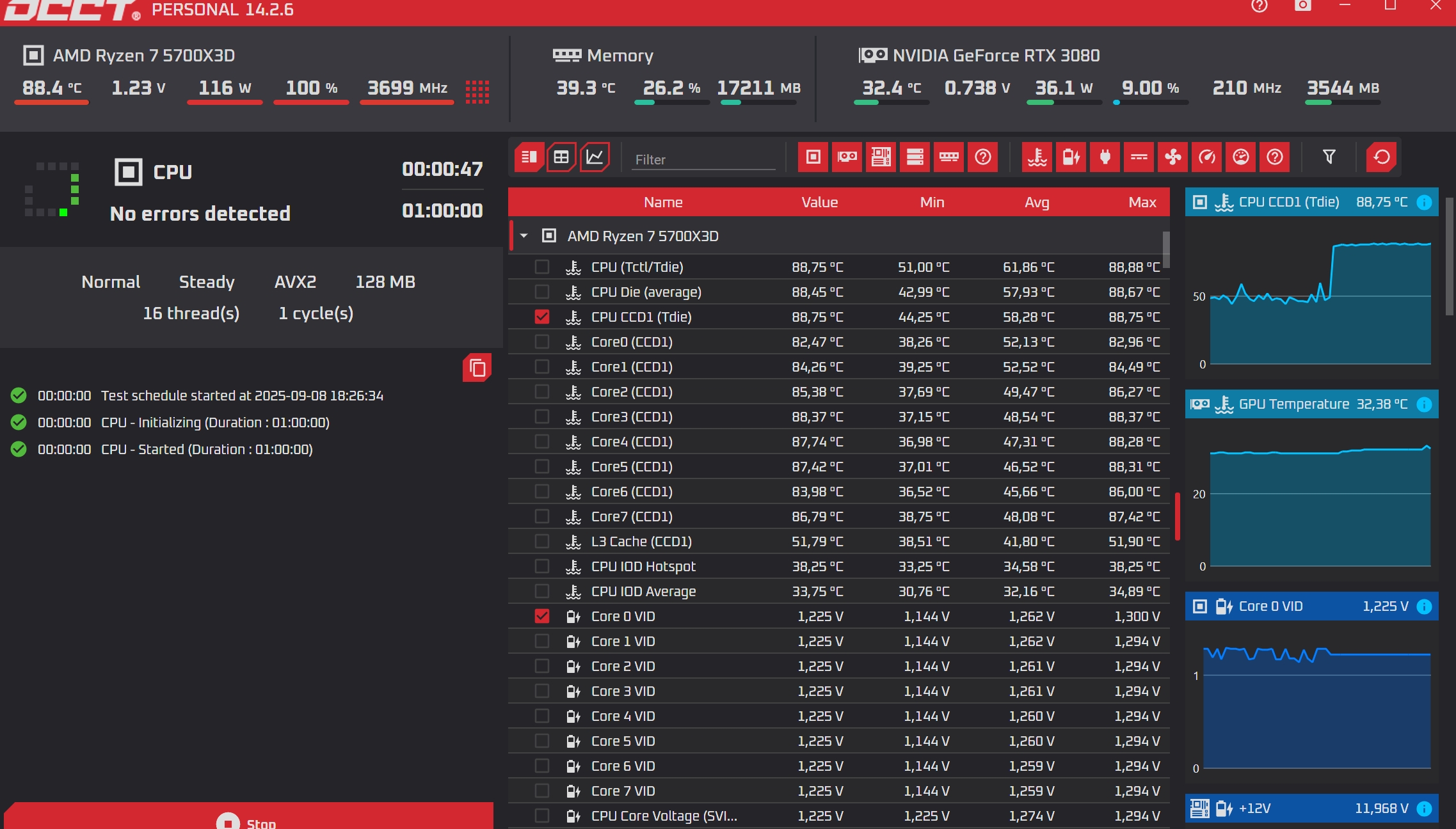Viewport: 1456px width, 829px height.
Task: Uncheck the Core 0 VID checkbox
Action: pyautogui.click(x=542, y=617)
